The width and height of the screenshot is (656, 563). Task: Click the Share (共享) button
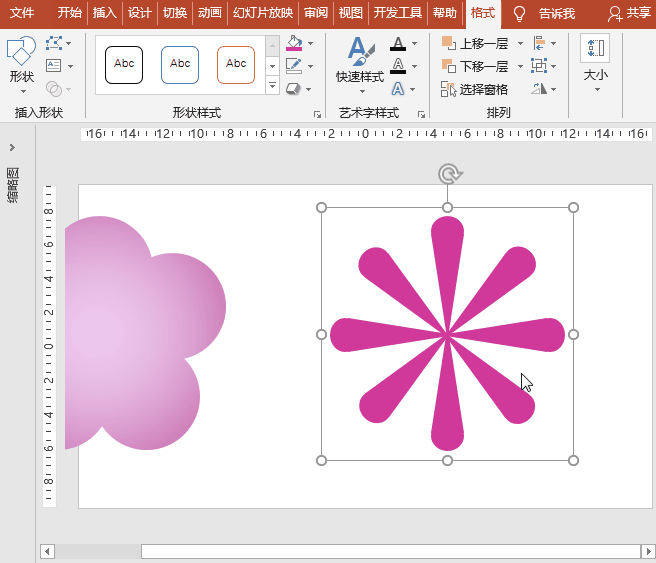pos(629,13)
